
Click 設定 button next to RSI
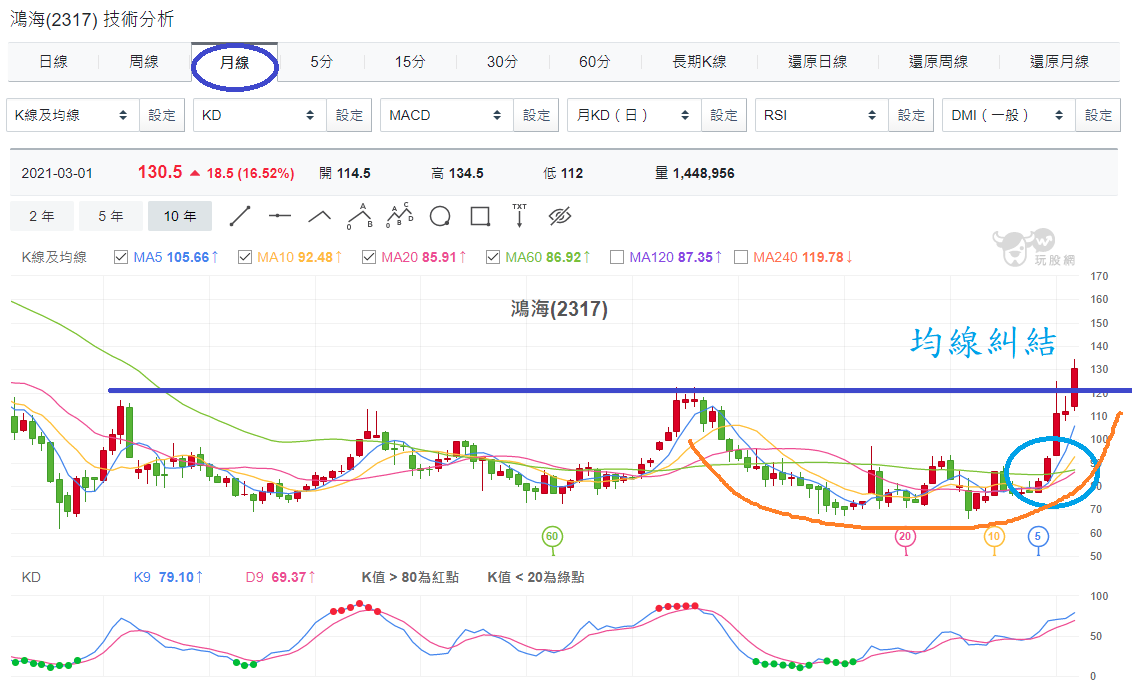point(911,116)
